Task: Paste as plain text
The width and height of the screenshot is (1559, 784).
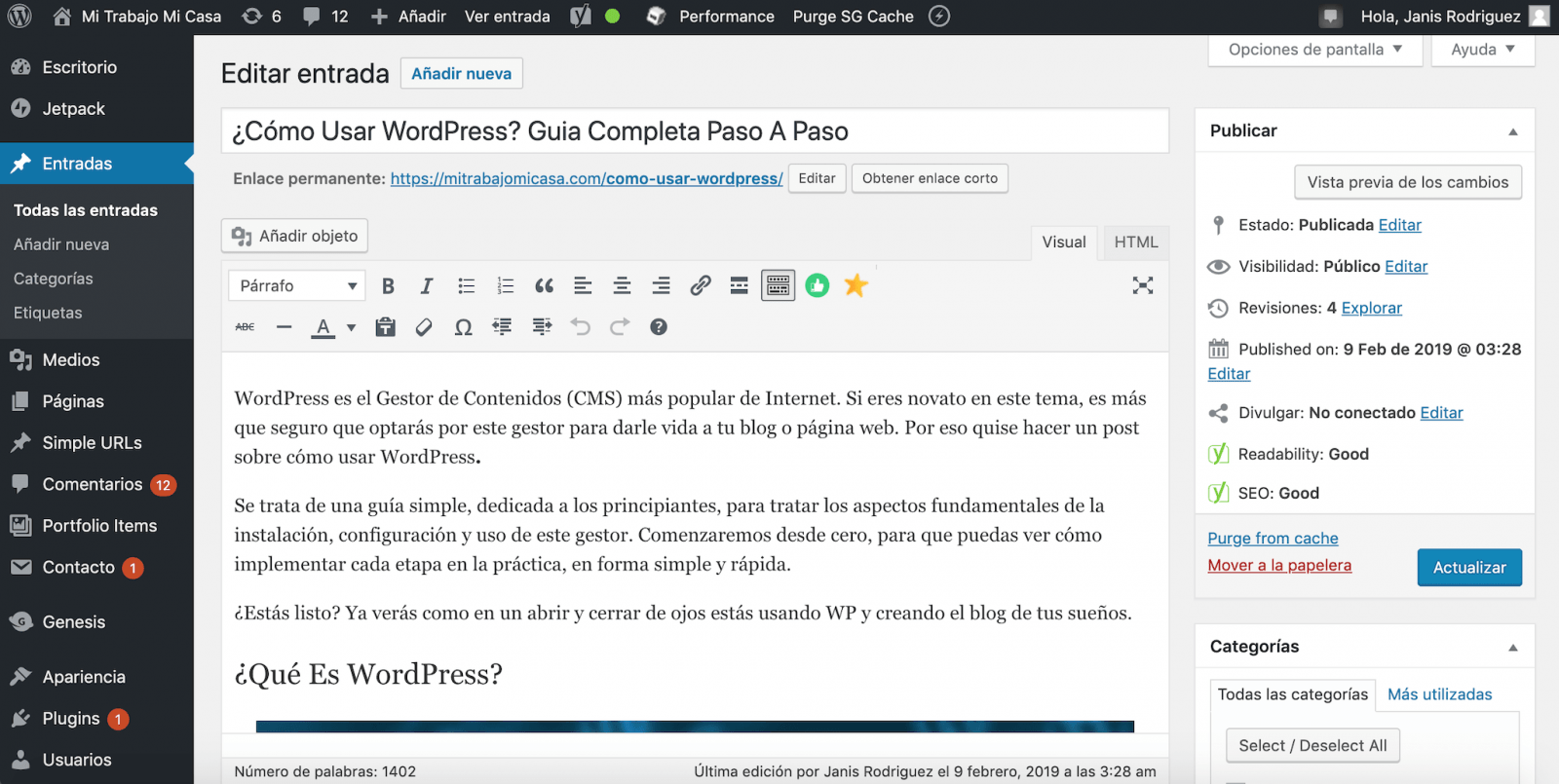Action: 386,327
